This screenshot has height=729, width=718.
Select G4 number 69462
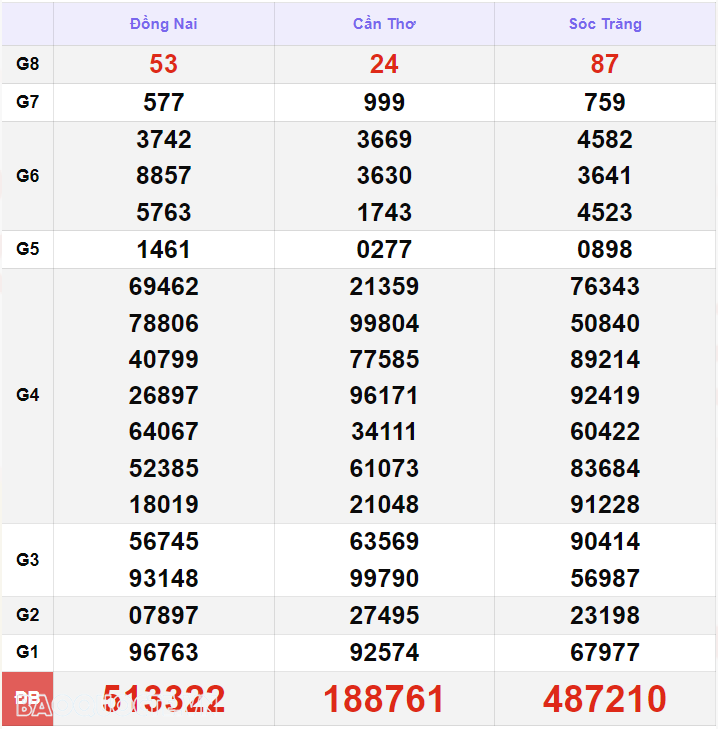point(163,287)
